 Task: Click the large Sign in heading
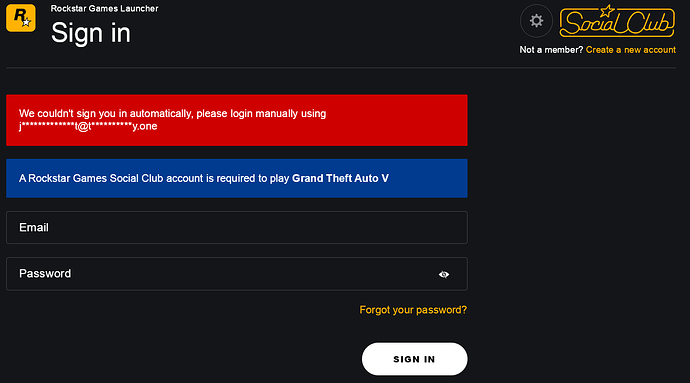coord(91,33)
